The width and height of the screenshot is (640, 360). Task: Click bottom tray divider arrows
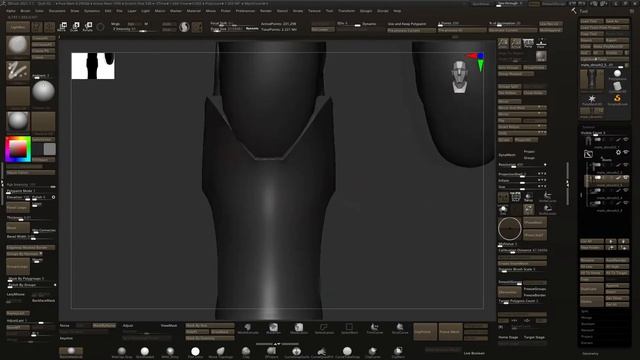pyautogui.click(x=277, y=344)
